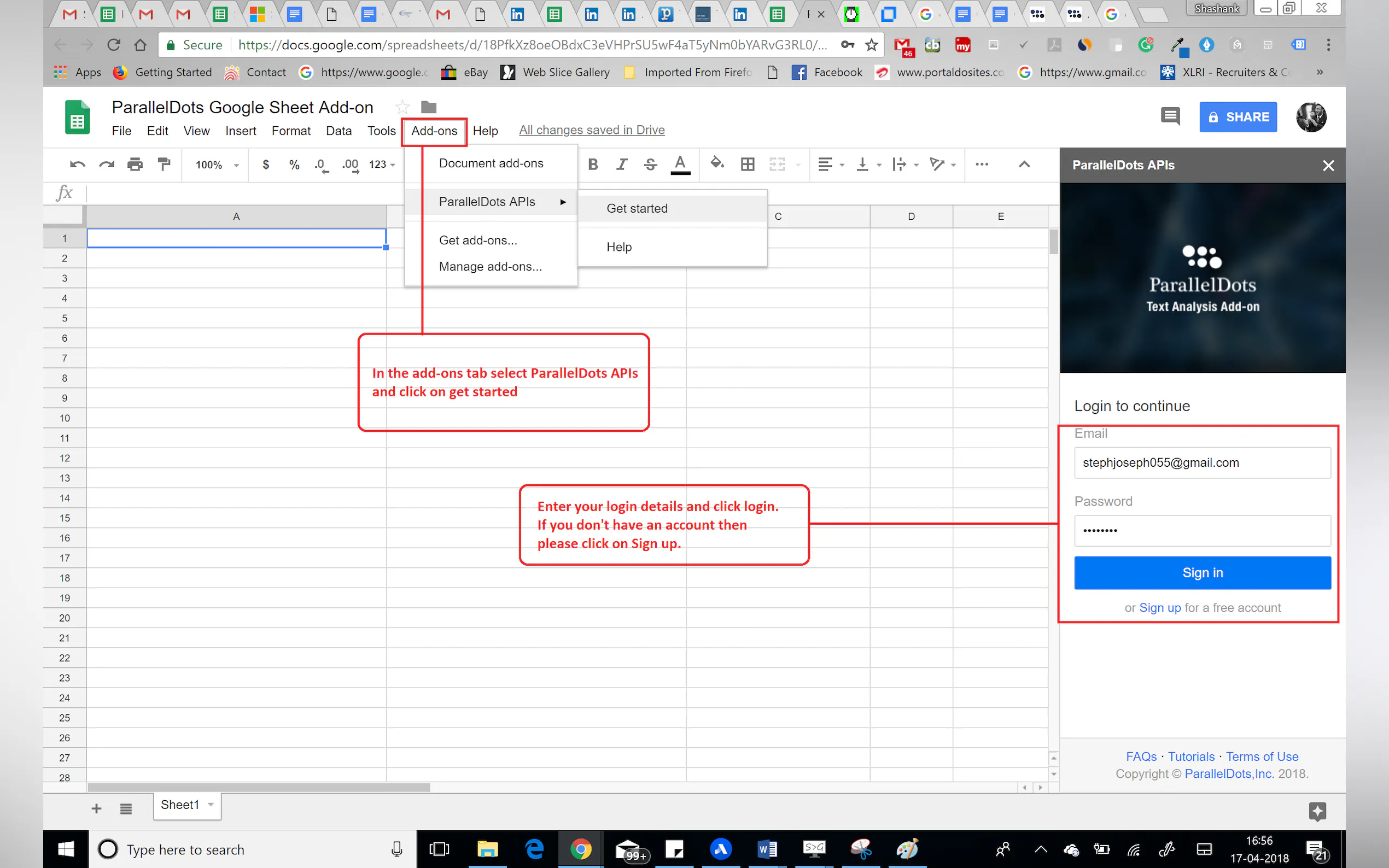Viewport: 1389px width, 868px height.
Task: Click the Email input field
Action: coord(1202,463)
